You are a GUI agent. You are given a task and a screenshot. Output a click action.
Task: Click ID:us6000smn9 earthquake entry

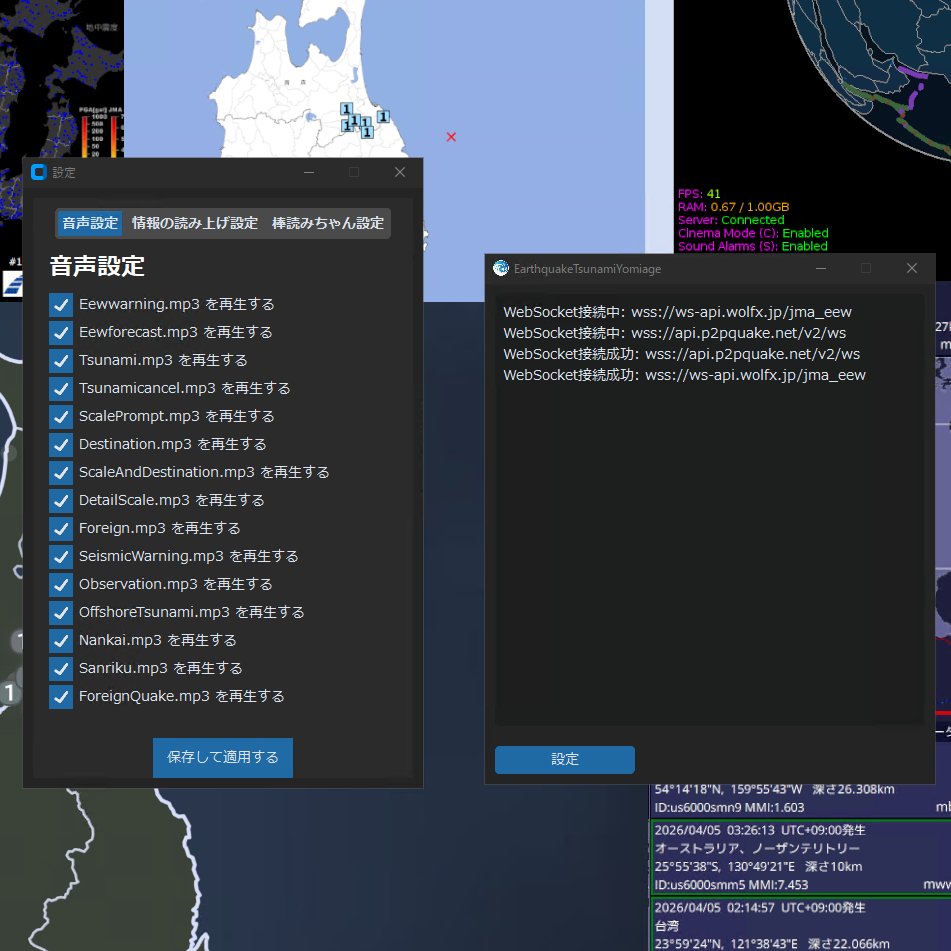pyautogui.click(x=801, y=799)
